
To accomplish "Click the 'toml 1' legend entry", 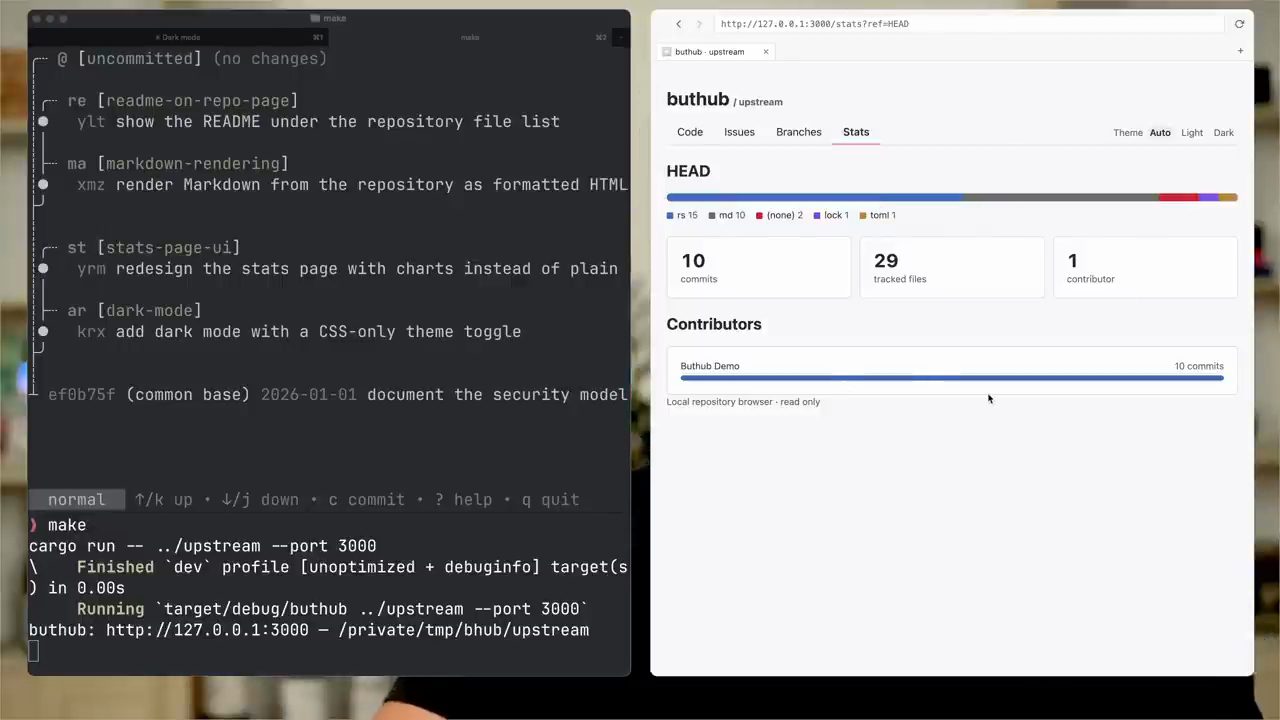I will click(x=877, y=215).
